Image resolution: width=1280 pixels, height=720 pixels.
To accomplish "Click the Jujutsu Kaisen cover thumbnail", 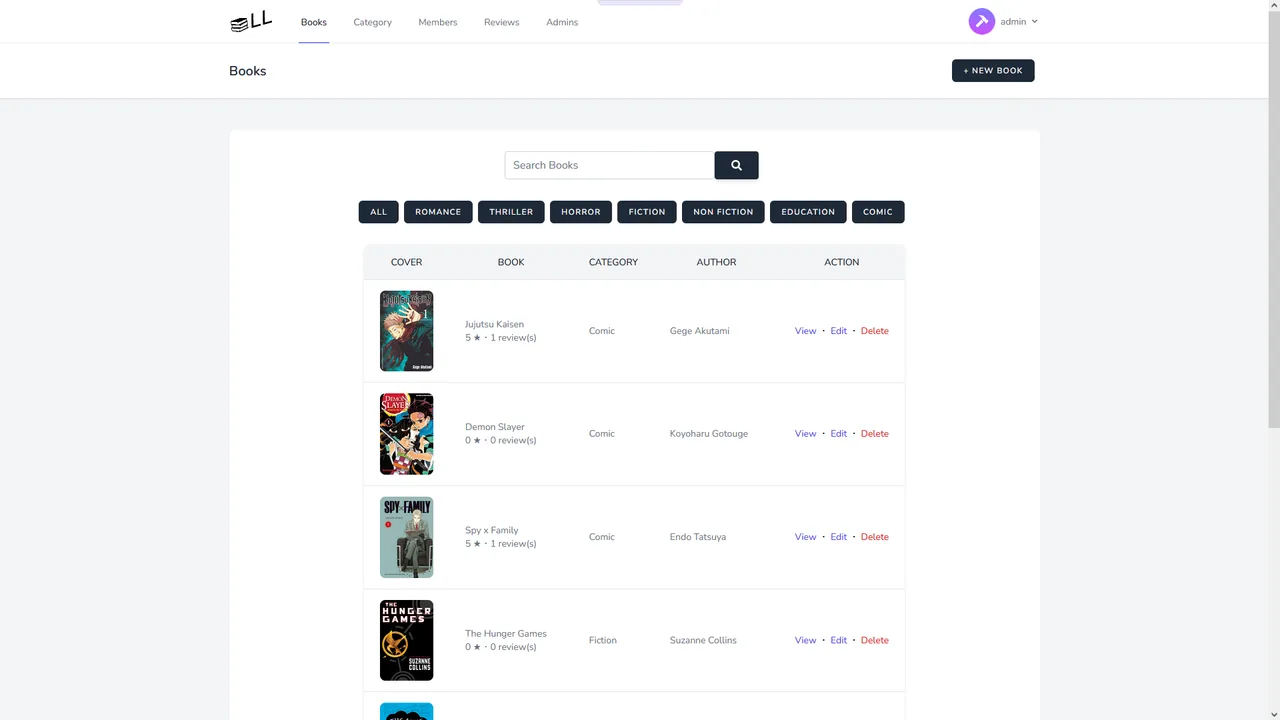I will [x=406, y=331].
